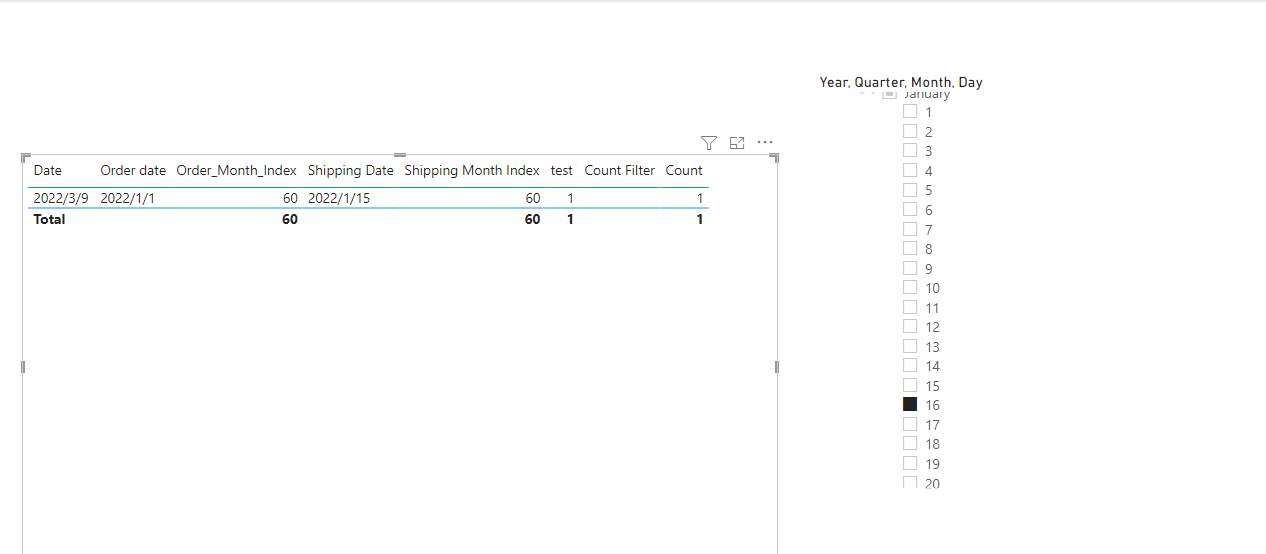Select the Total row label
This screenshot has height=554, width=1266.
click(49, 219)
